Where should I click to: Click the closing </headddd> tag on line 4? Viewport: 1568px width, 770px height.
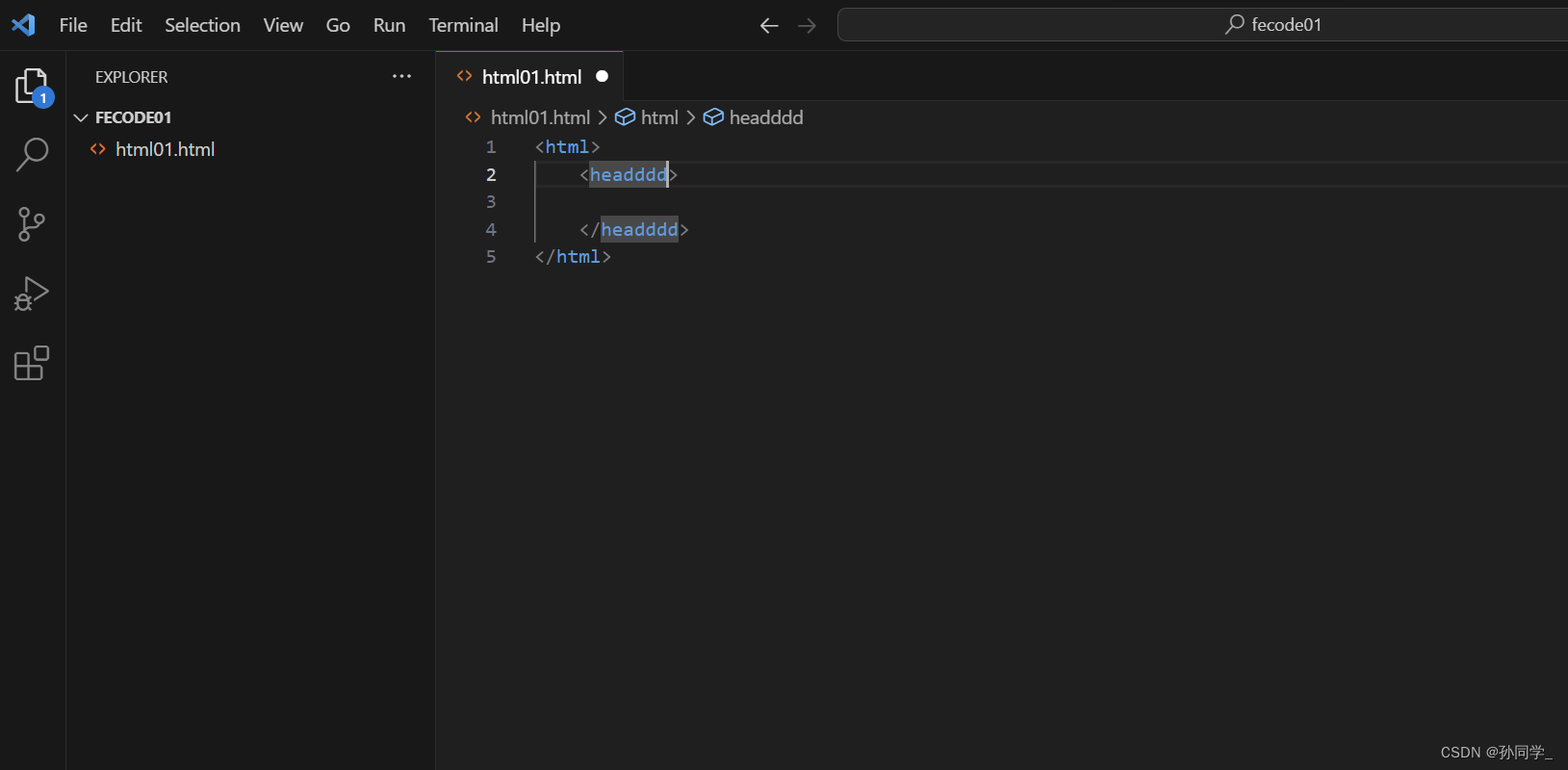click(634, 230)
